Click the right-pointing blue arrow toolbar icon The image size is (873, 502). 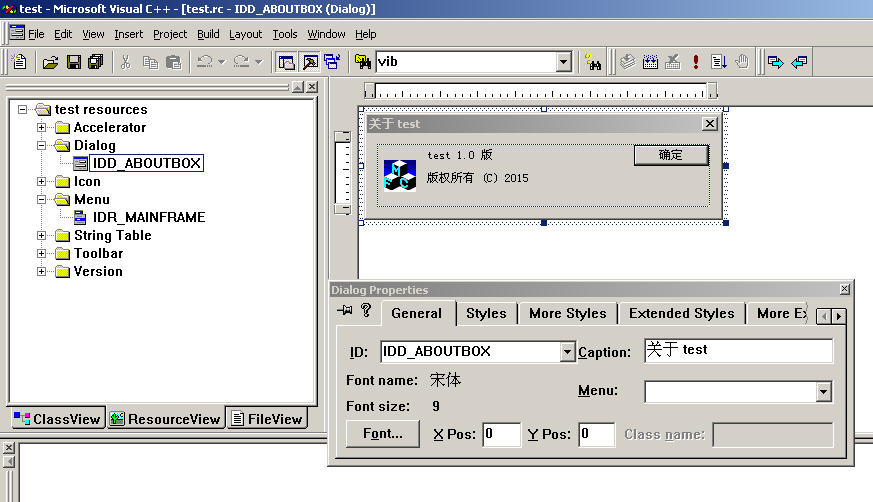[x=776, y=62]
